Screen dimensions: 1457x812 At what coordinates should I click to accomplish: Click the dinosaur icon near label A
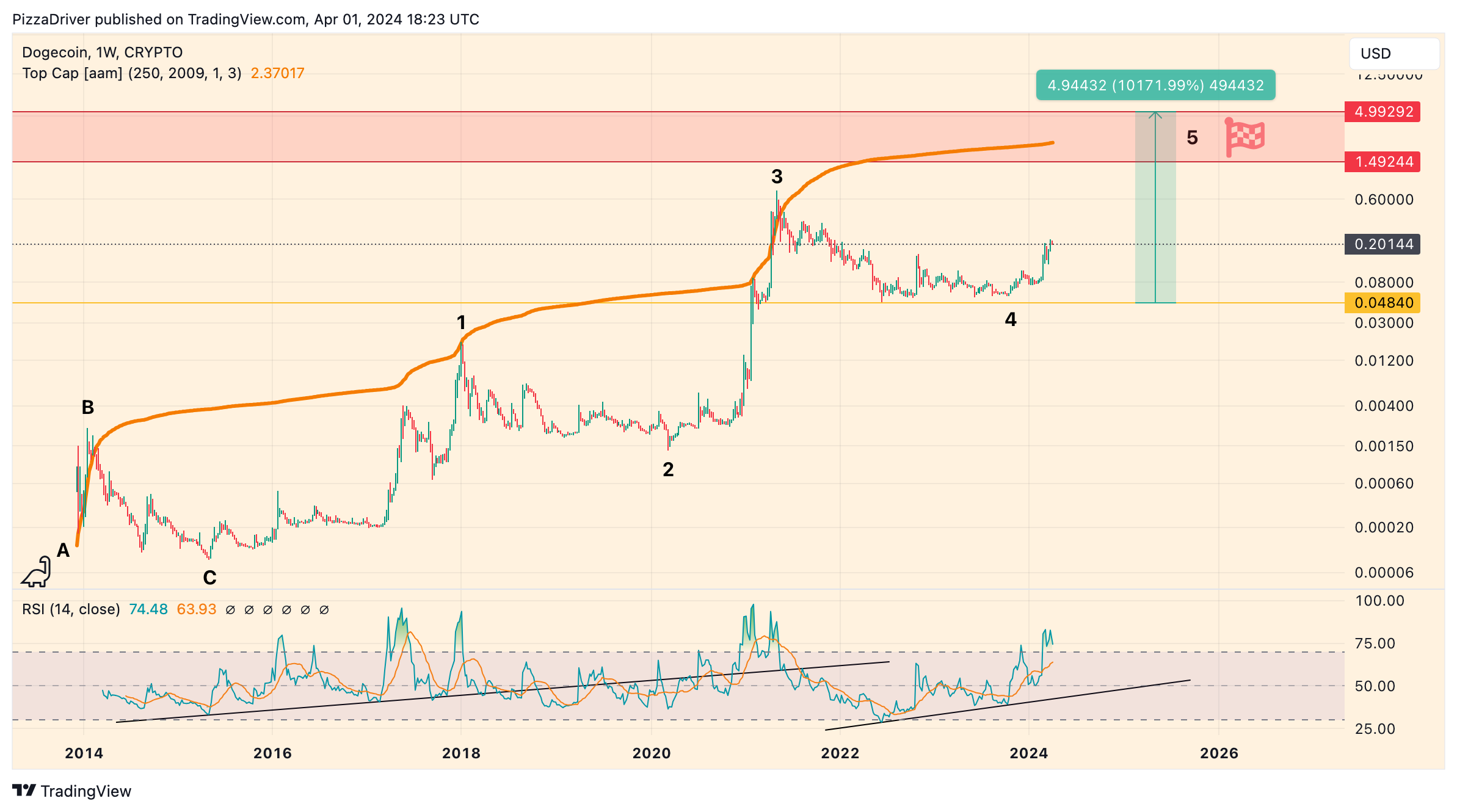(37, 571)
